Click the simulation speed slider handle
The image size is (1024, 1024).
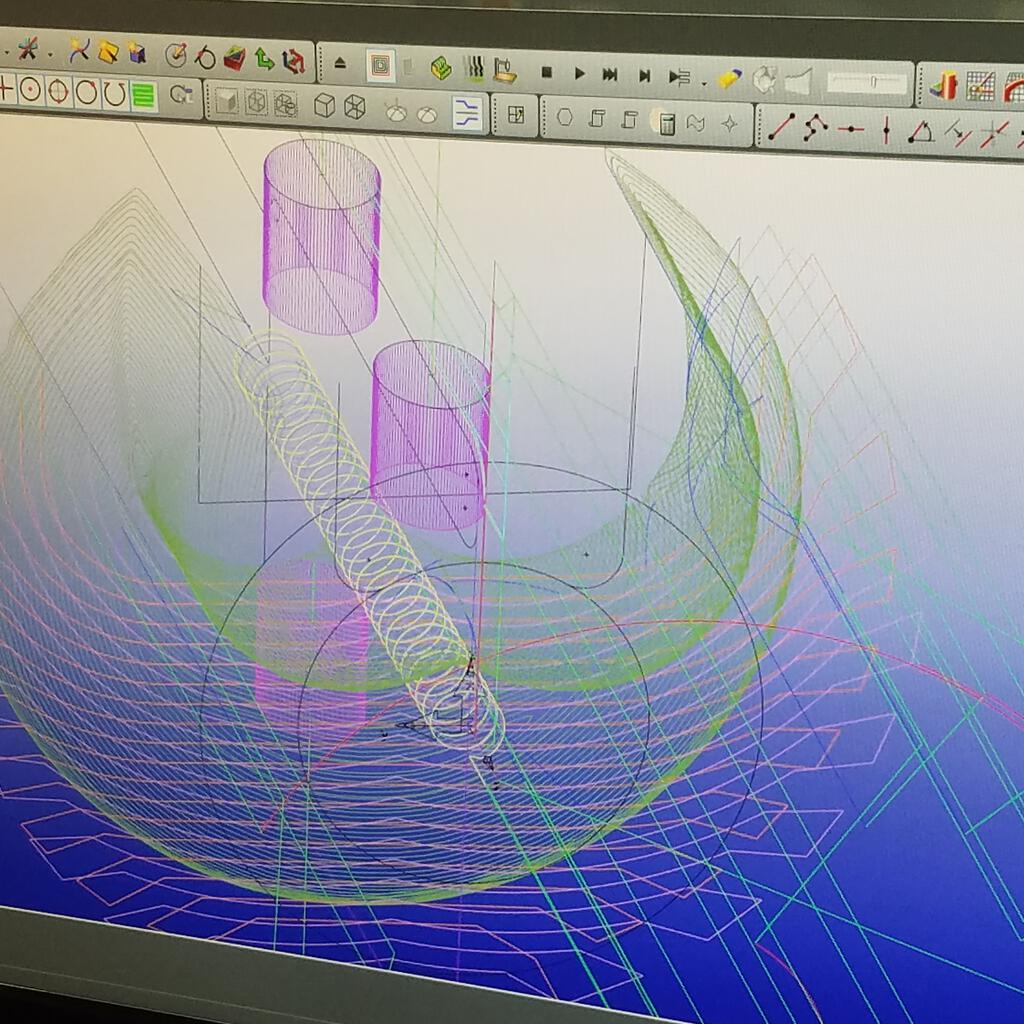click(874, 82)
